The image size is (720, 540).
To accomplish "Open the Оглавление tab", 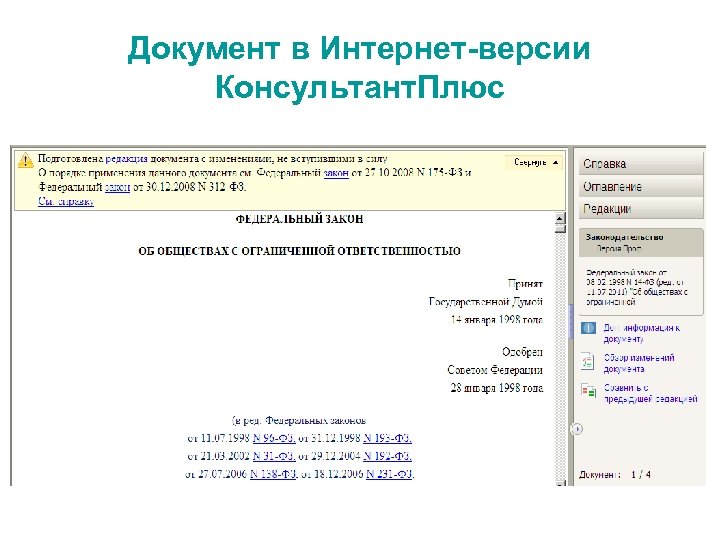I will pos(641,186).
